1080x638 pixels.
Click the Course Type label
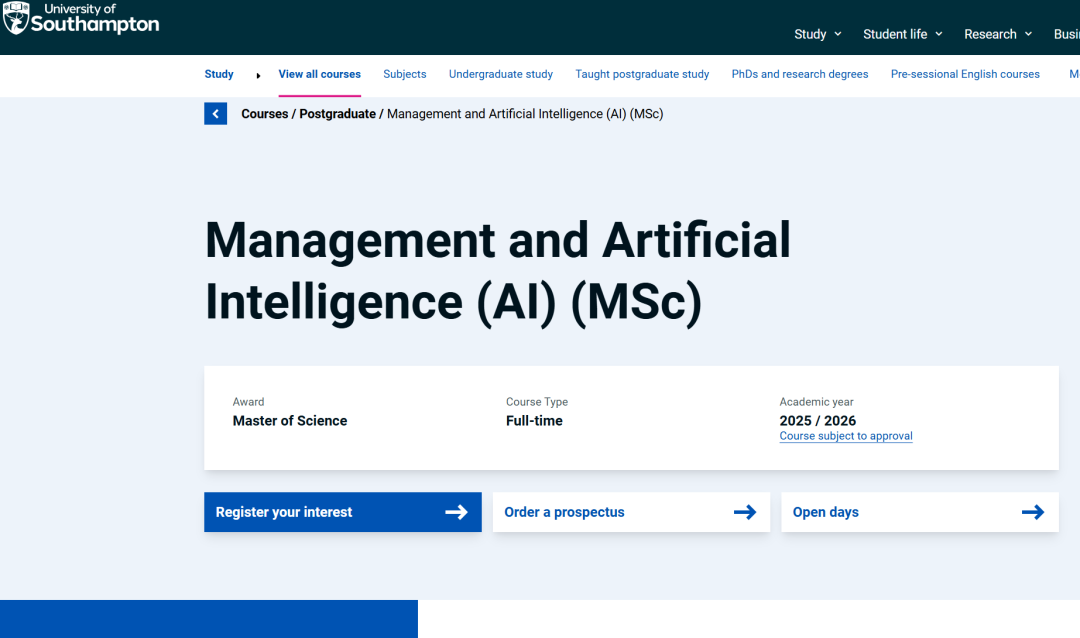click(x=537, y=402)
